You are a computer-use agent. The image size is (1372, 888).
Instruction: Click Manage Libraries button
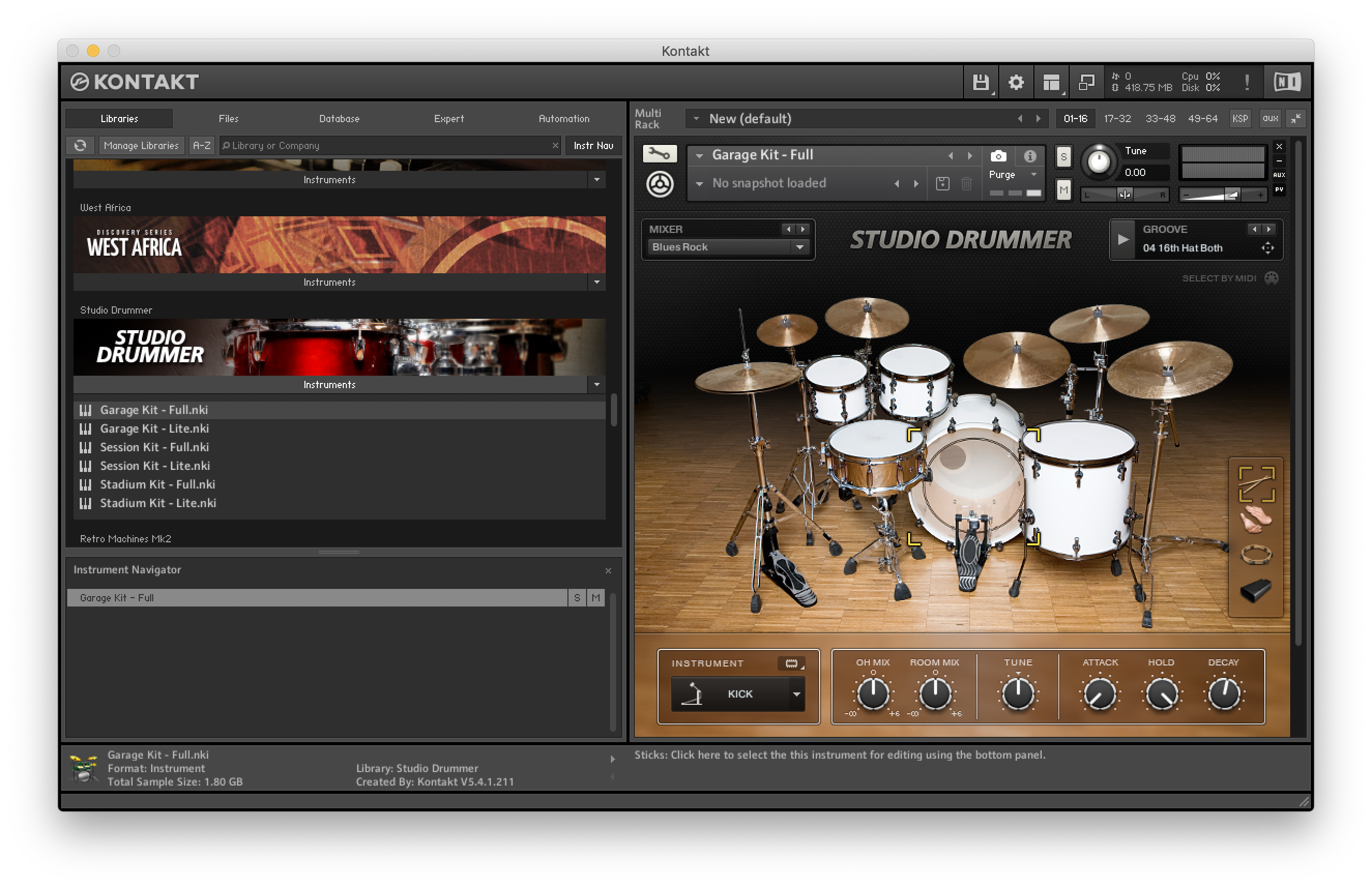click(141, 145)
